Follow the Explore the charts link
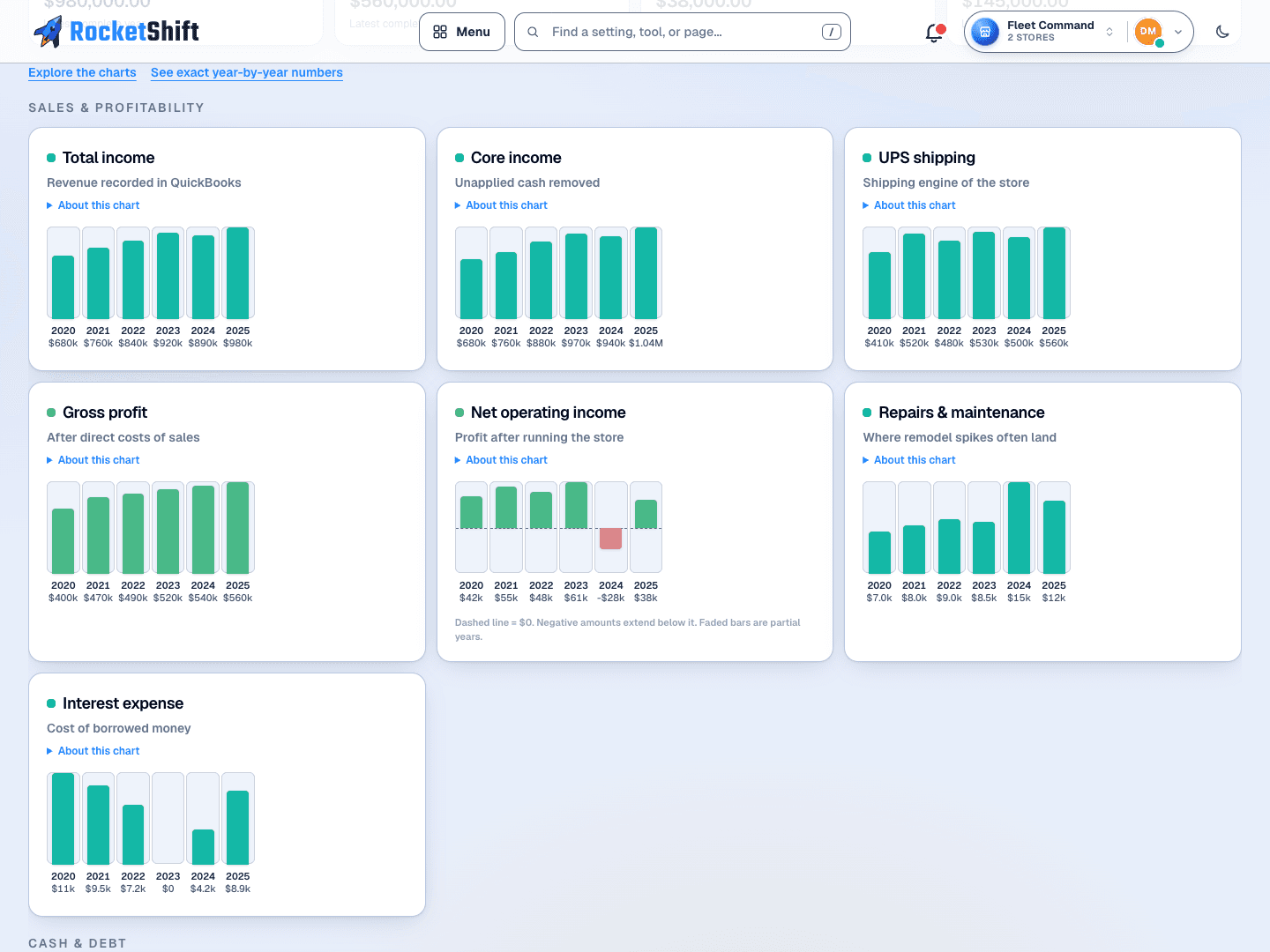The width and height of the screenshot is (1270, 952). point(82,72)
